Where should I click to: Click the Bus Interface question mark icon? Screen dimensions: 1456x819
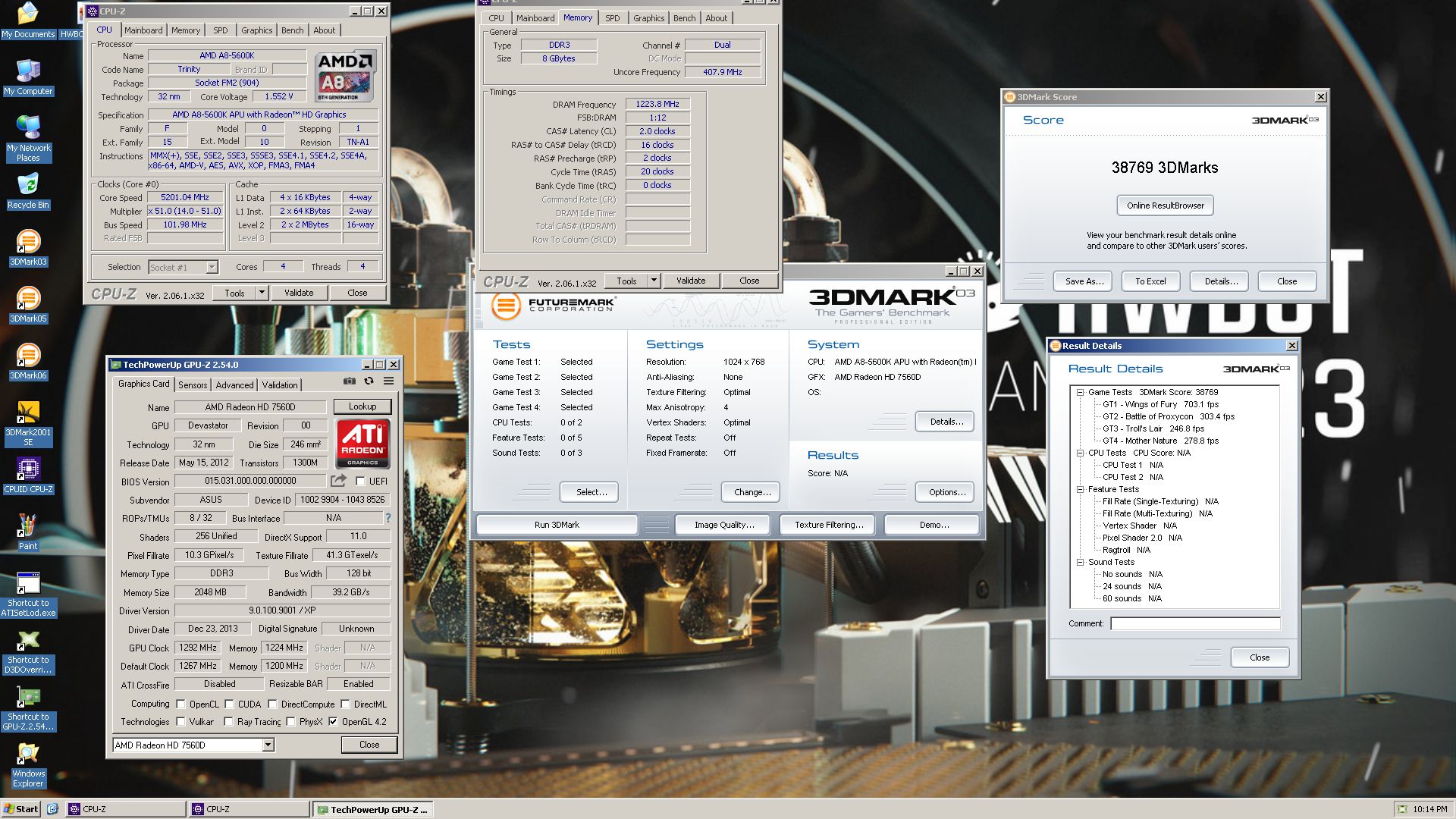tap(388, 518)
